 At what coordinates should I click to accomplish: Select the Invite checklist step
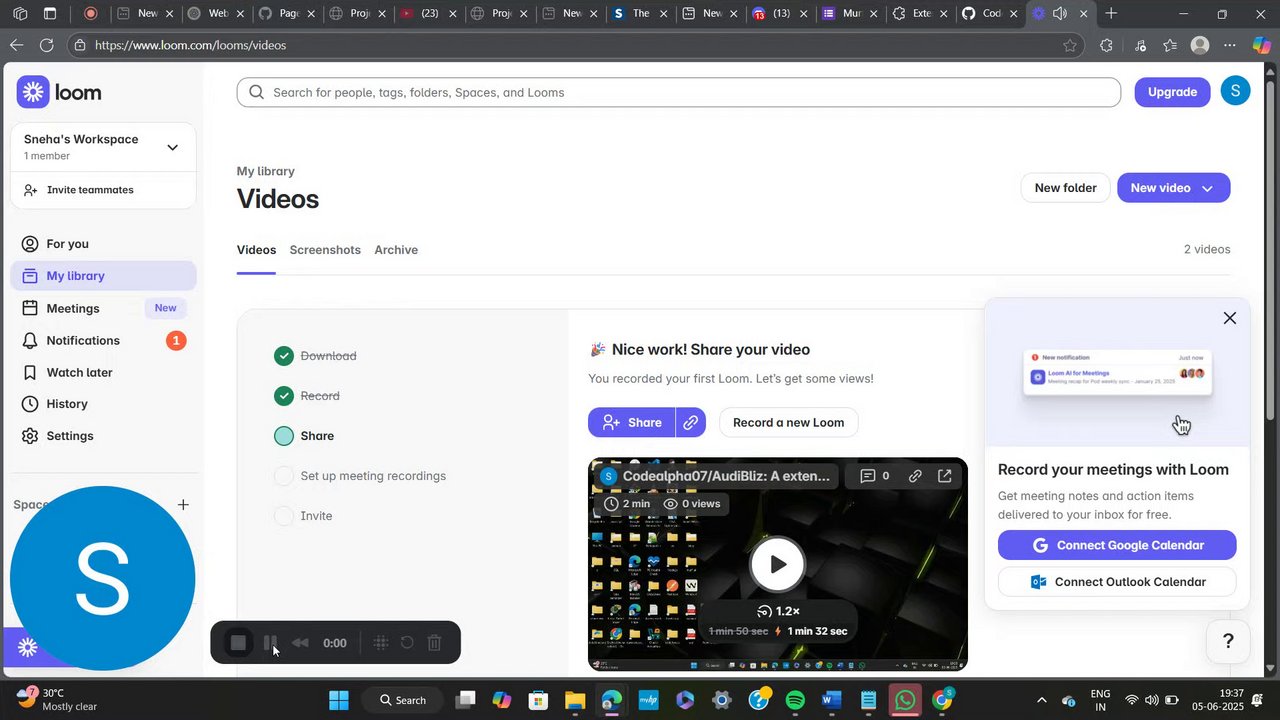[303, 516]
